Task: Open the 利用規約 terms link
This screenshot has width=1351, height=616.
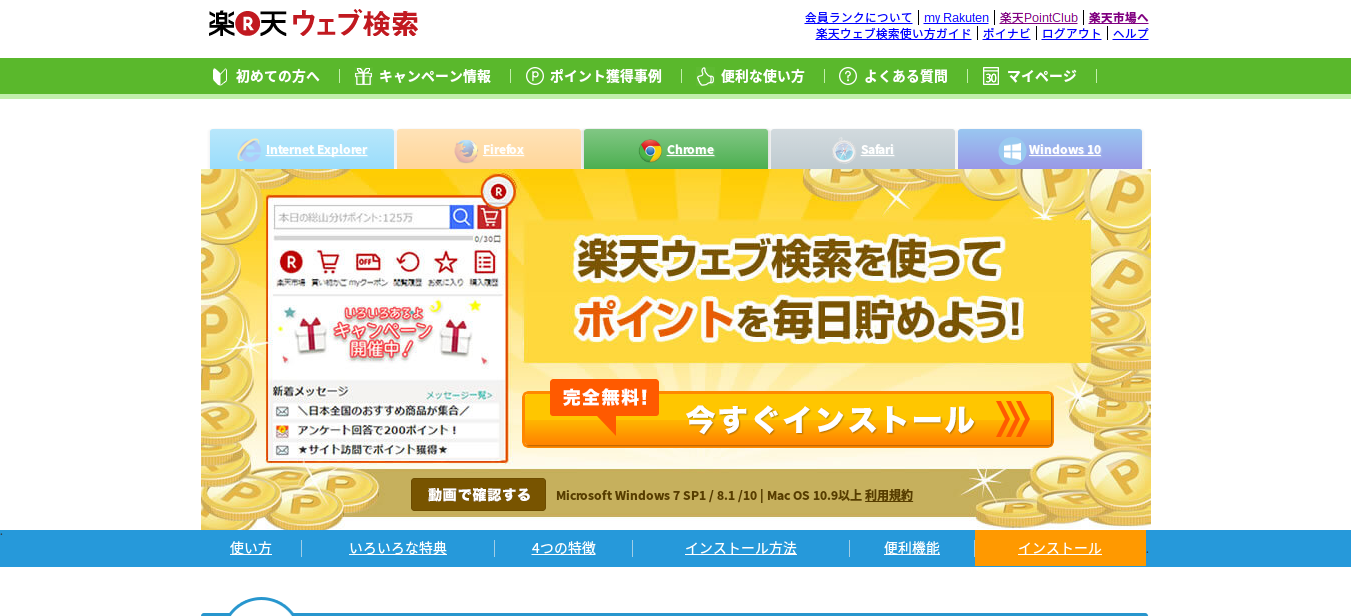Action: pyautogui.click(x=889, y=495)
